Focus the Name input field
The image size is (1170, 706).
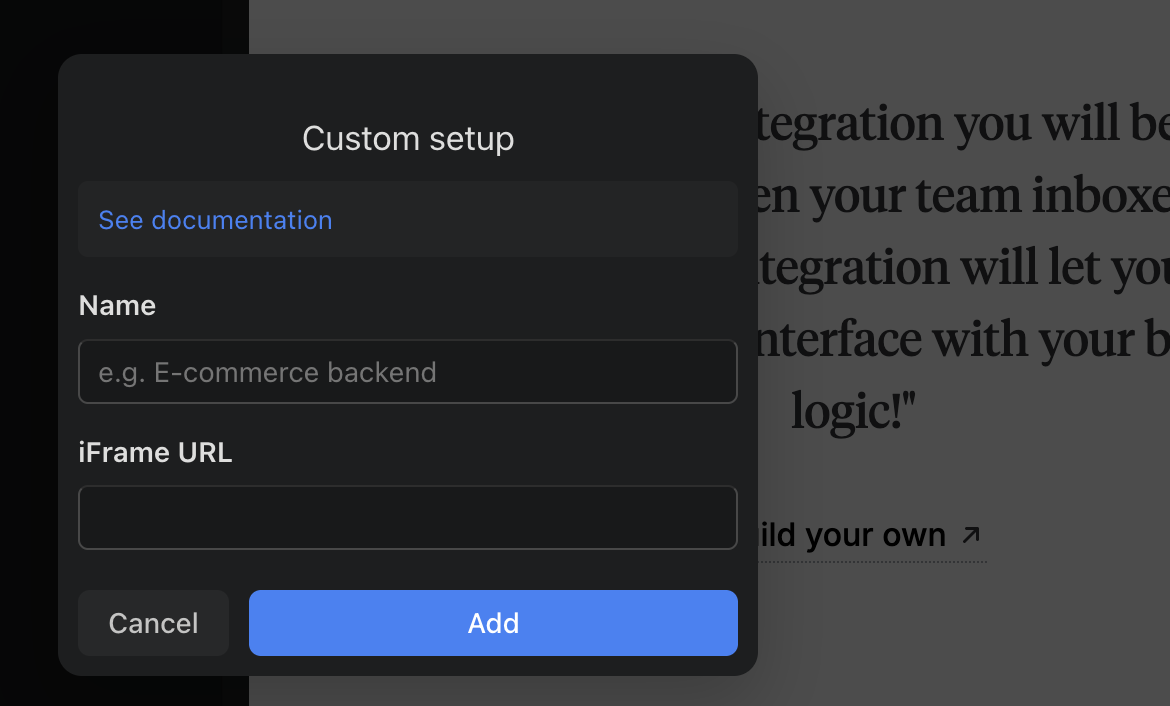(x=408, y=372)
